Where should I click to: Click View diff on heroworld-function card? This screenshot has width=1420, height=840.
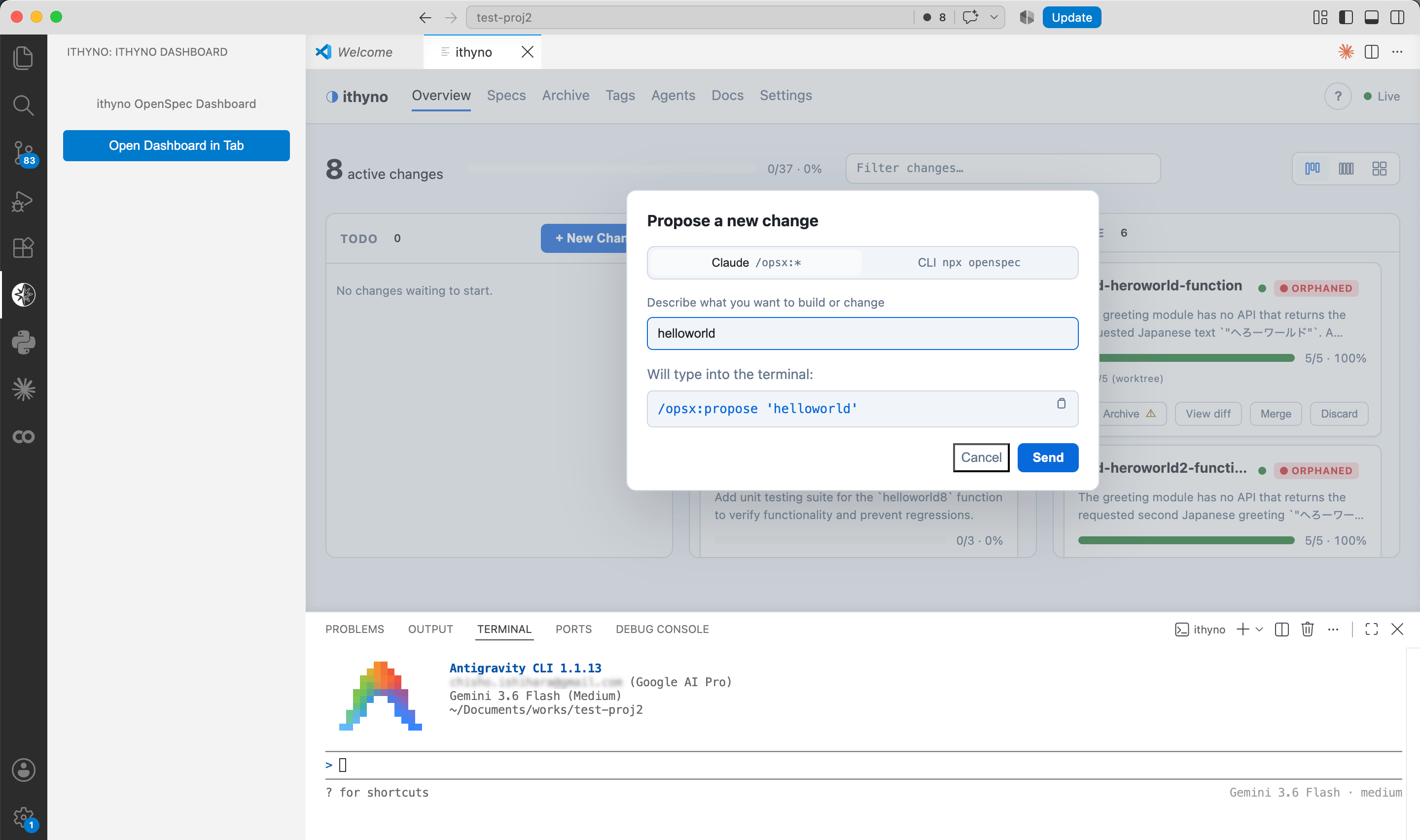tap(1208, 414)
